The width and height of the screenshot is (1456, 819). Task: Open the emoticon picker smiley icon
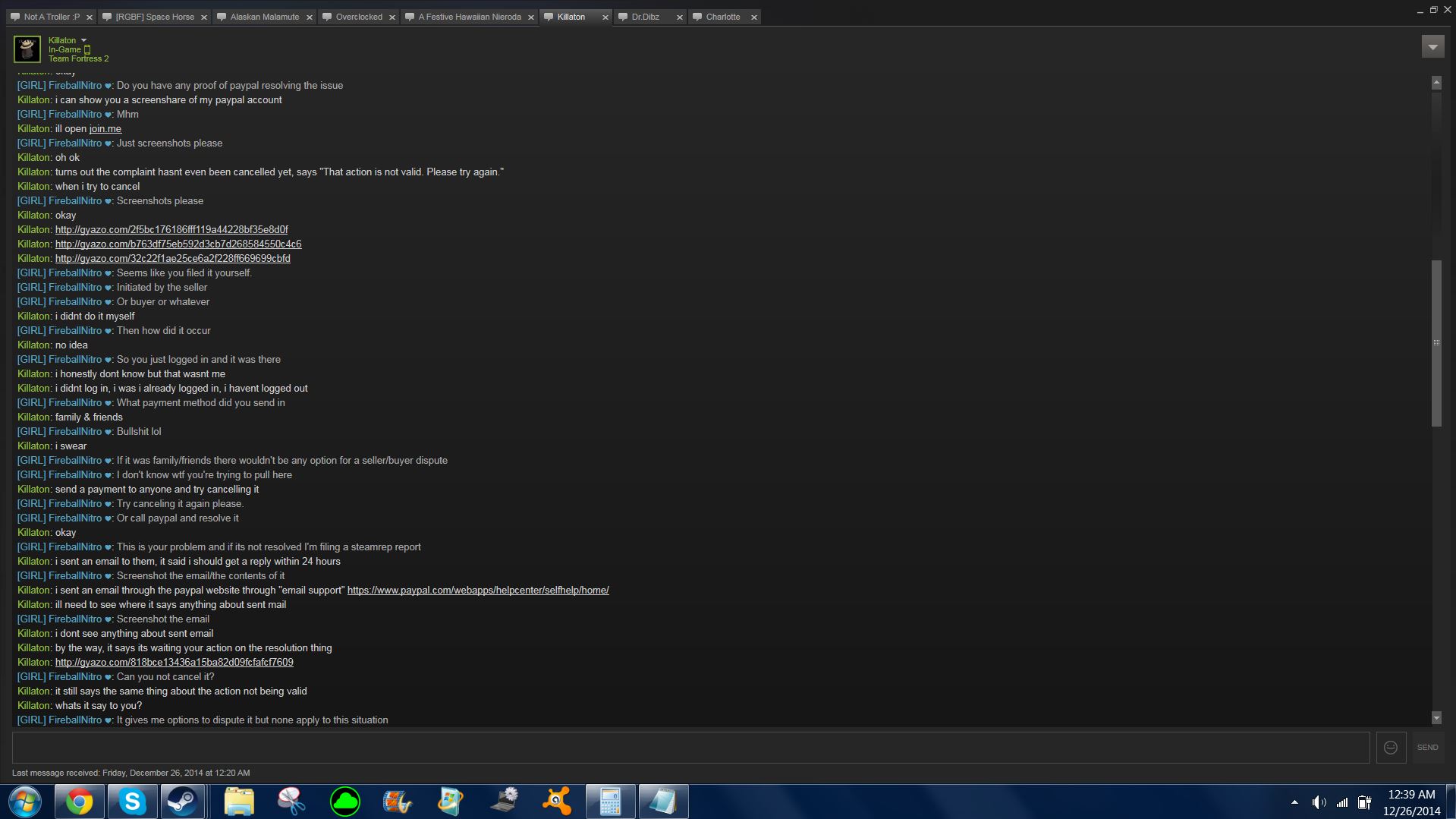[1390, 748]
